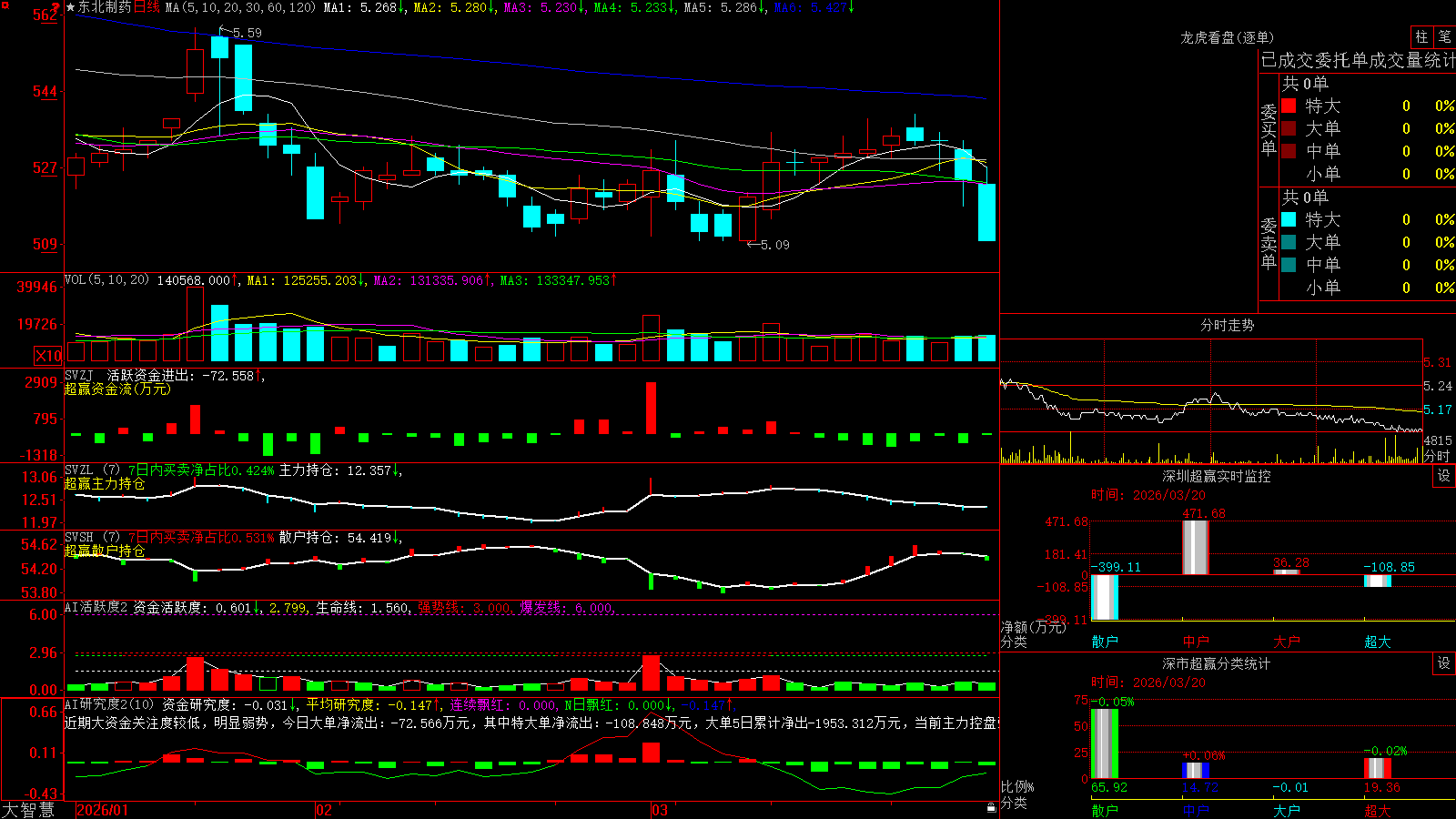Image resolution: width=1456 pixels, height=819 pixels.
Task: Click teal 中单 sell order swatch
Action: tap(1289, 265)
